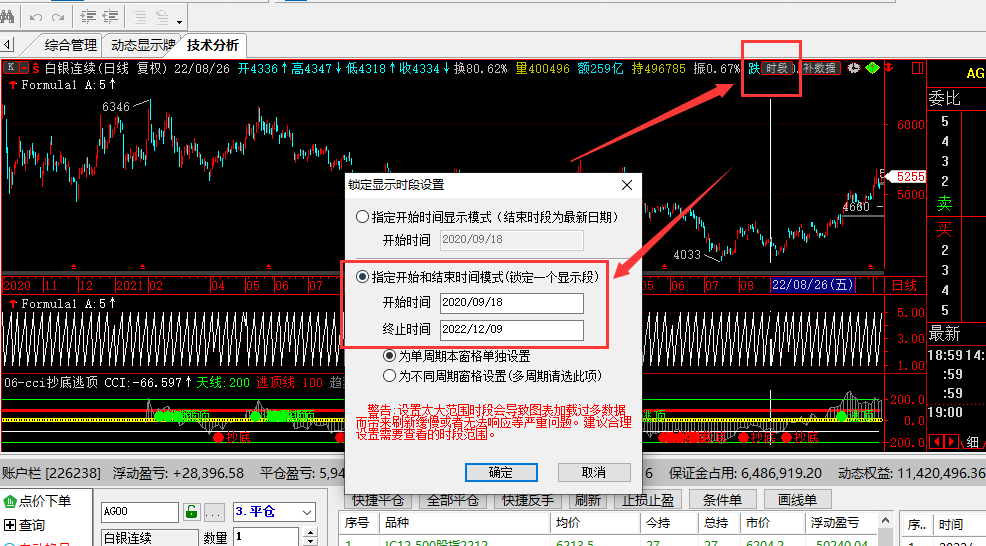The width and height of the screenshot is (986, 546).
Task: Click the 日线 period label
Action: [x=904, y=286]
